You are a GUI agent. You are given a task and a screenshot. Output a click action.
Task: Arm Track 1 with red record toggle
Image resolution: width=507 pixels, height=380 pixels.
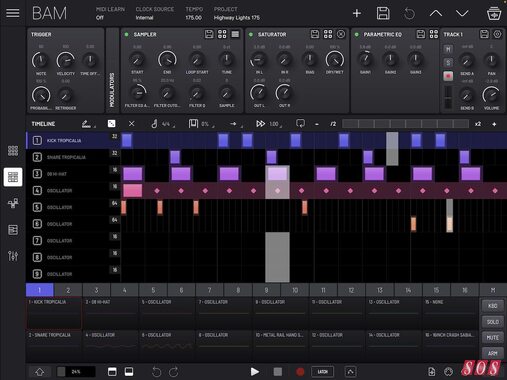click(448, 76)
